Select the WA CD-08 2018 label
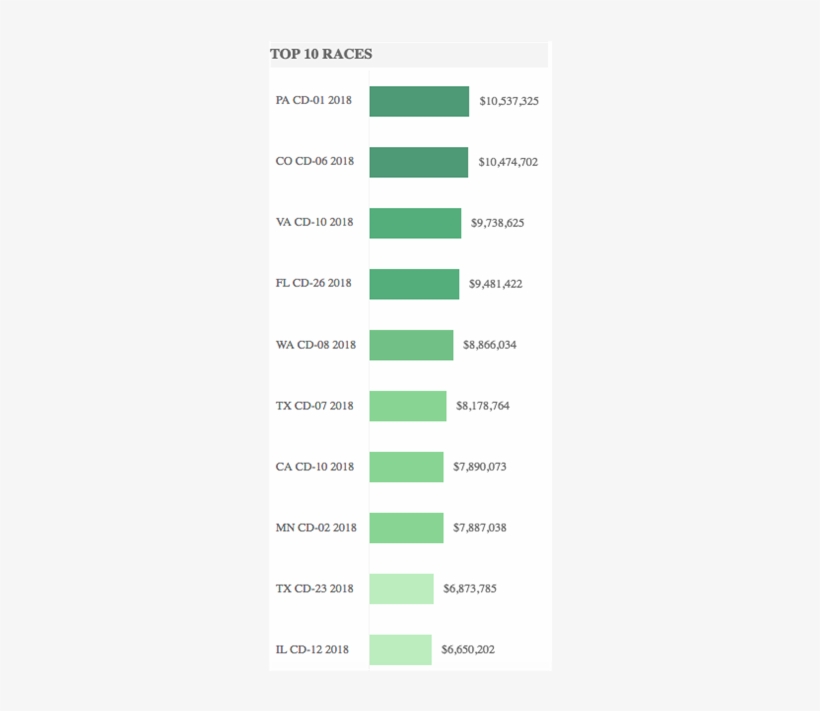The height and width of the screenshot is (711, 820). 316,345
